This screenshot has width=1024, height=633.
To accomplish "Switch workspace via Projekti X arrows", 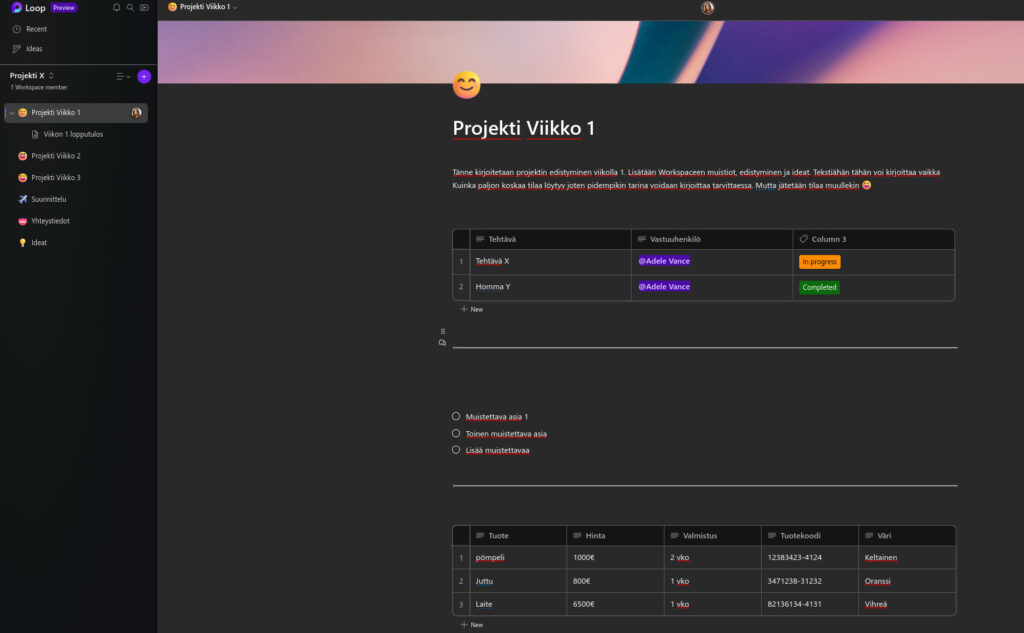I will 51,76.
